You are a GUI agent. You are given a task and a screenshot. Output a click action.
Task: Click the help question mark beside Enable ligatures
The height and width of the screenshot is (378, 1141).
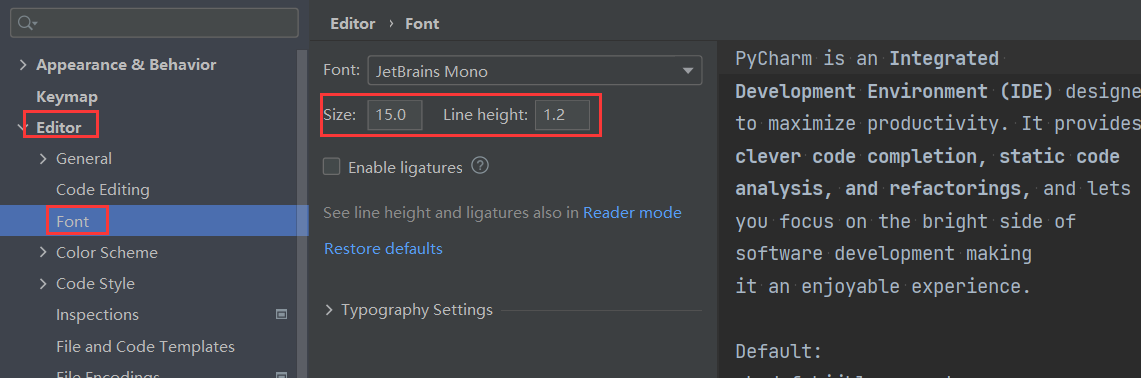(480, 166)
